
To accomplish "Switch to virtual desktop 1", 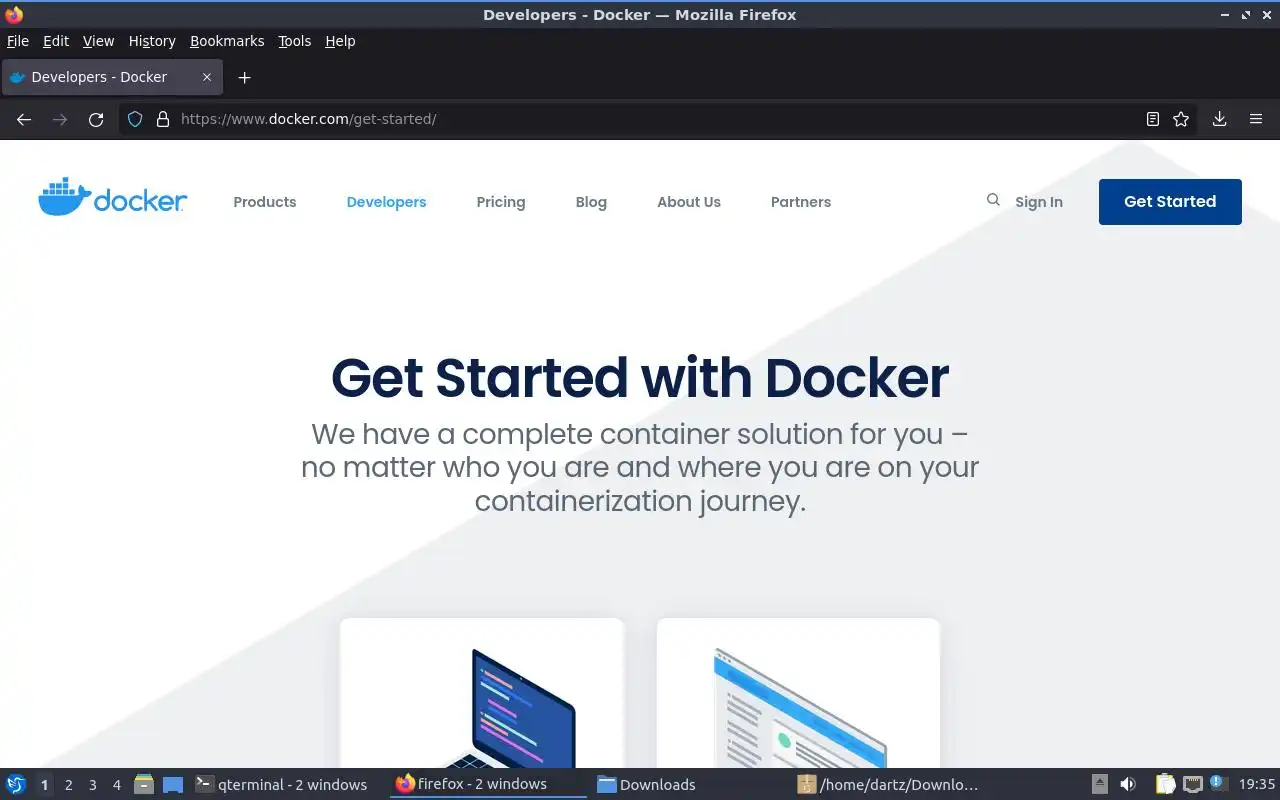I will 44,784.
